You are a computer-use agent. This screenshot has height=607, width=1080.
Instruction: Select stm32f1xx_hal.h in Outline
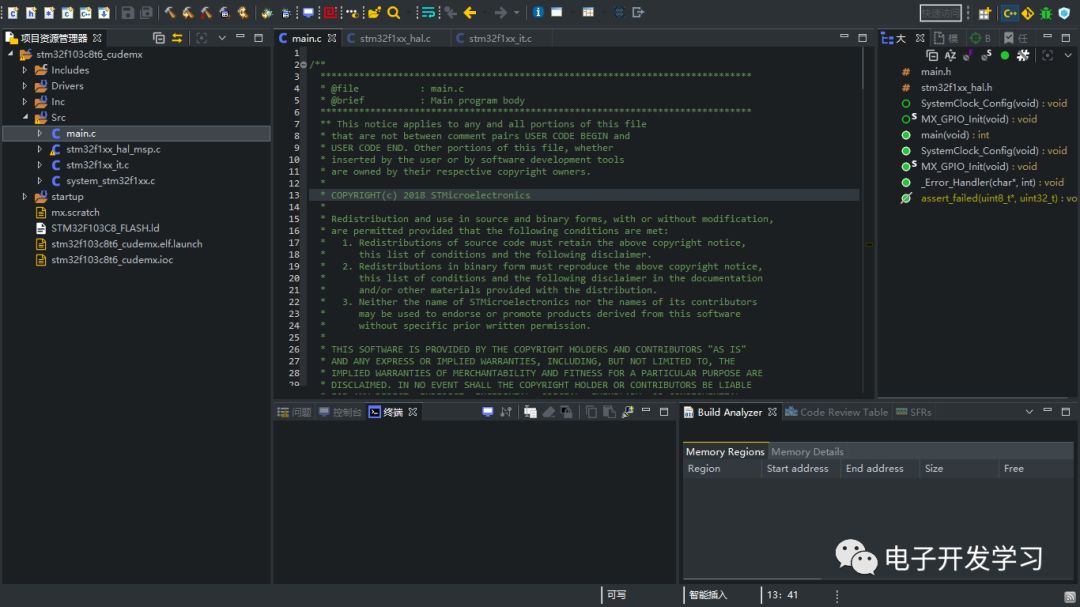point(956,88)
